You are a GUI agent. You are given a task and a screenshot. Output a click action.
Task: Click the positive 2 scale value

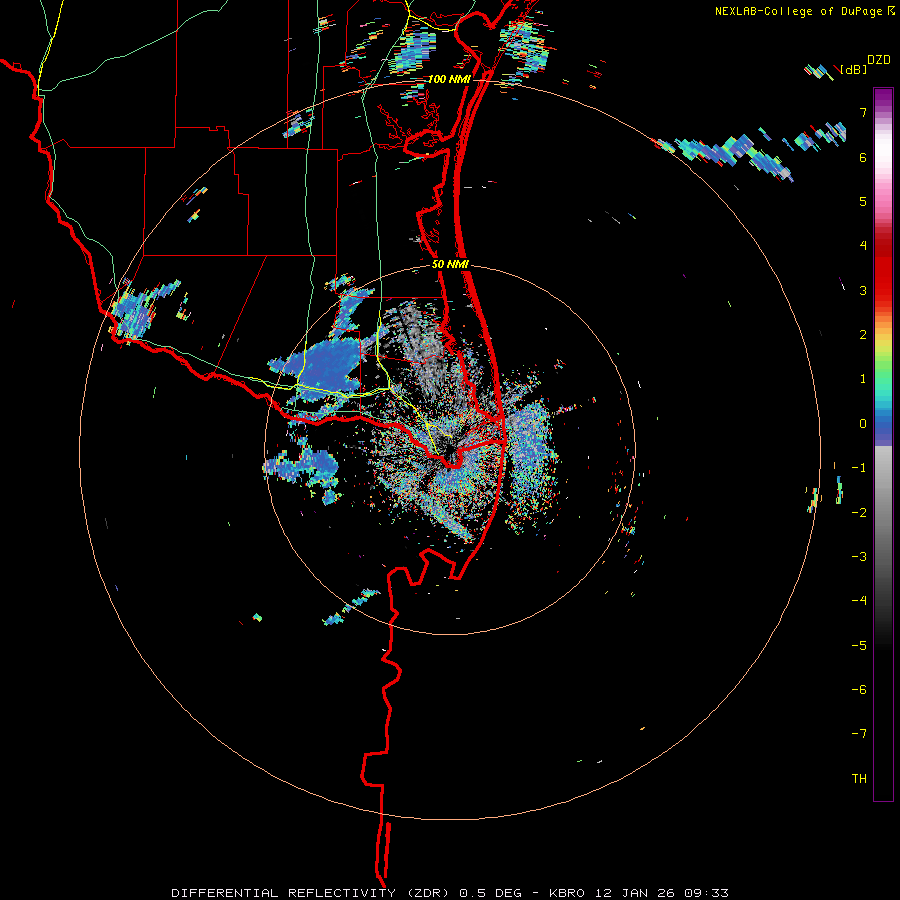[x=863, y=335]
